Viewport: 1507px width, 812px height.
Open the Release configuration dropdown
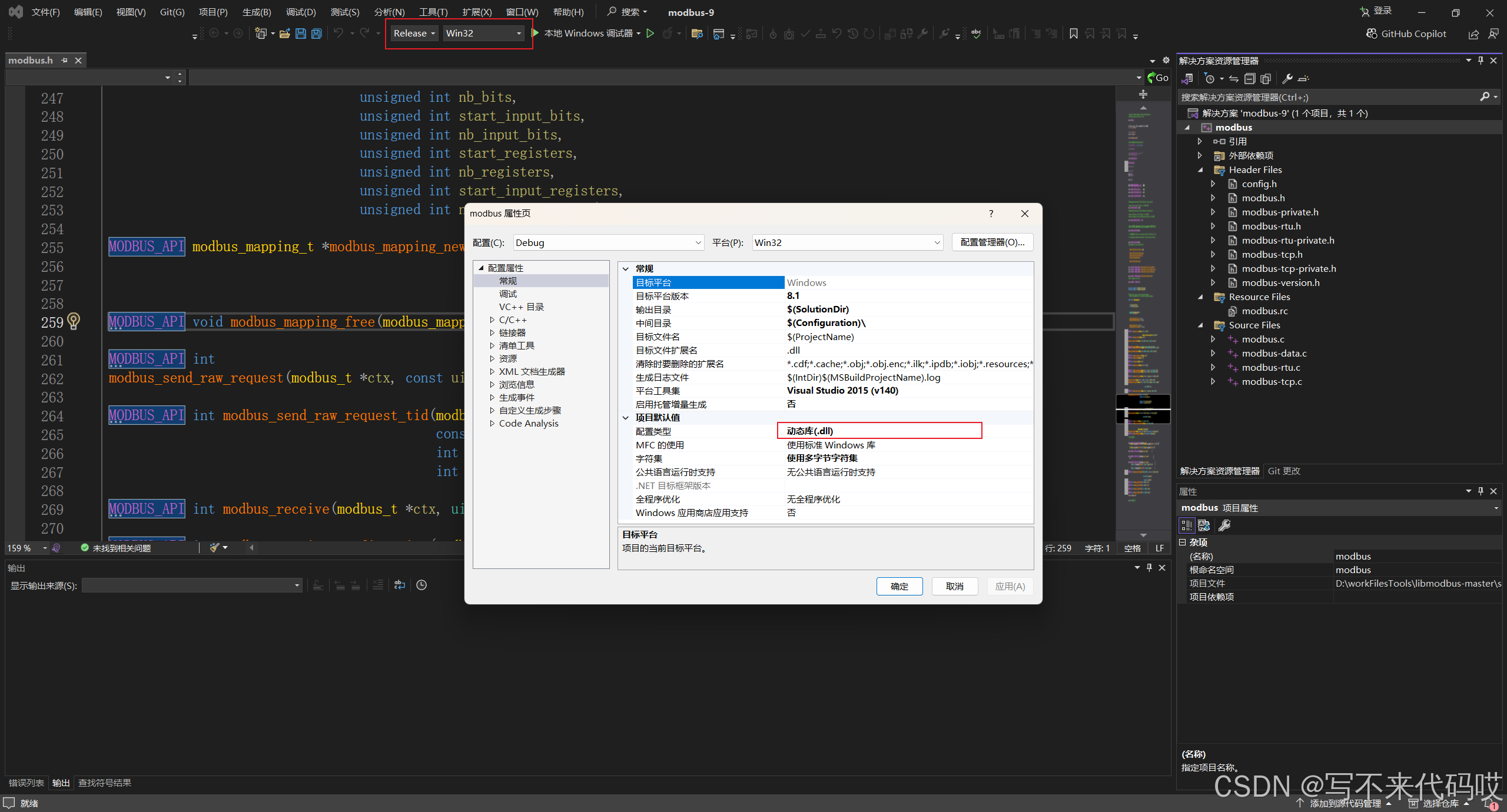(x=414, y=34)
